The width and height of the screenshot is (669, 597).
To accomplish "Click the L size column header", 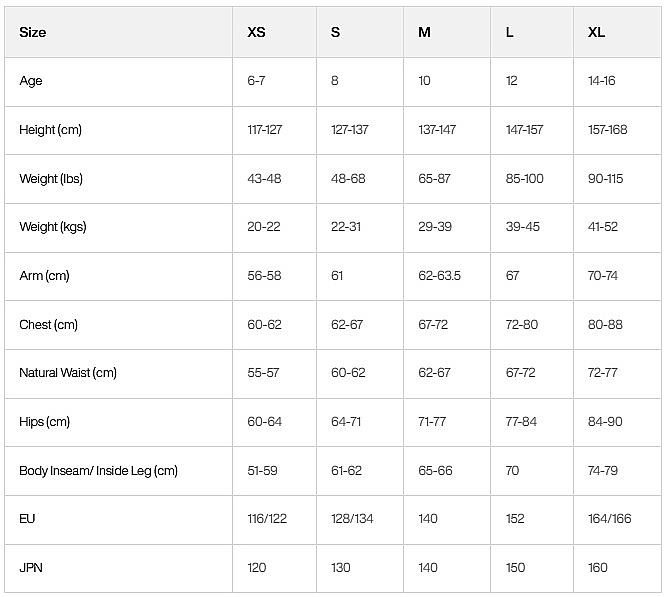I will (509, 32).
